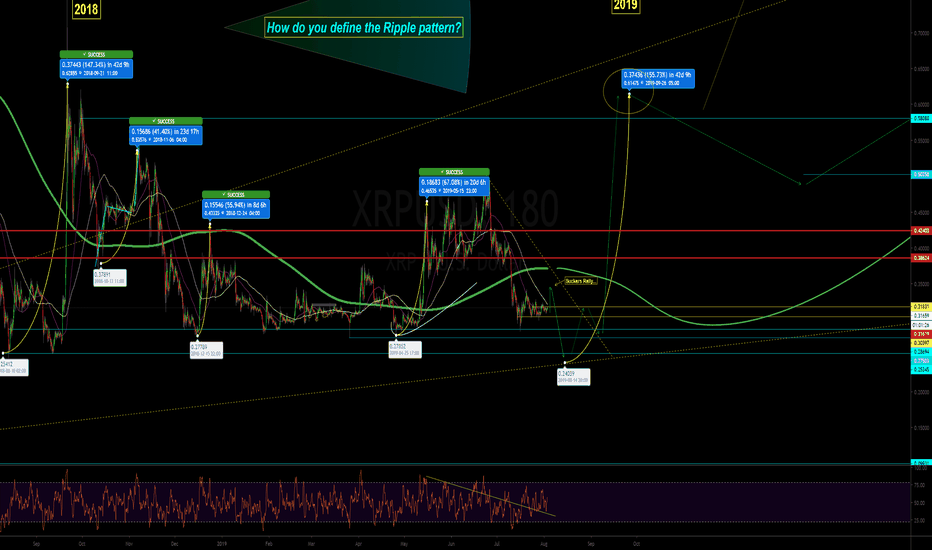Click the red 0.38624 price axis tag
Viewport: 932px width, 550px height.
(921, 258)
